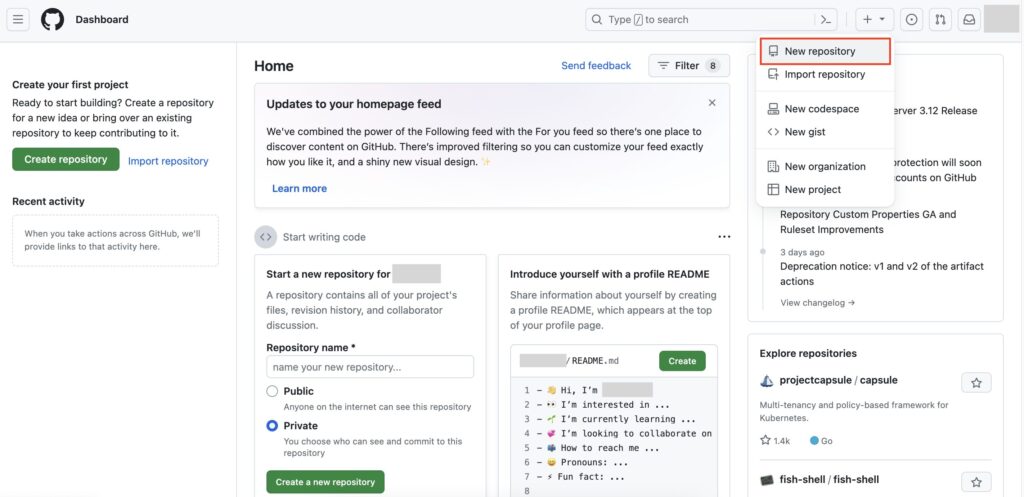
Task: Click the Create button for README.md
Action: [x=682, y=361]
